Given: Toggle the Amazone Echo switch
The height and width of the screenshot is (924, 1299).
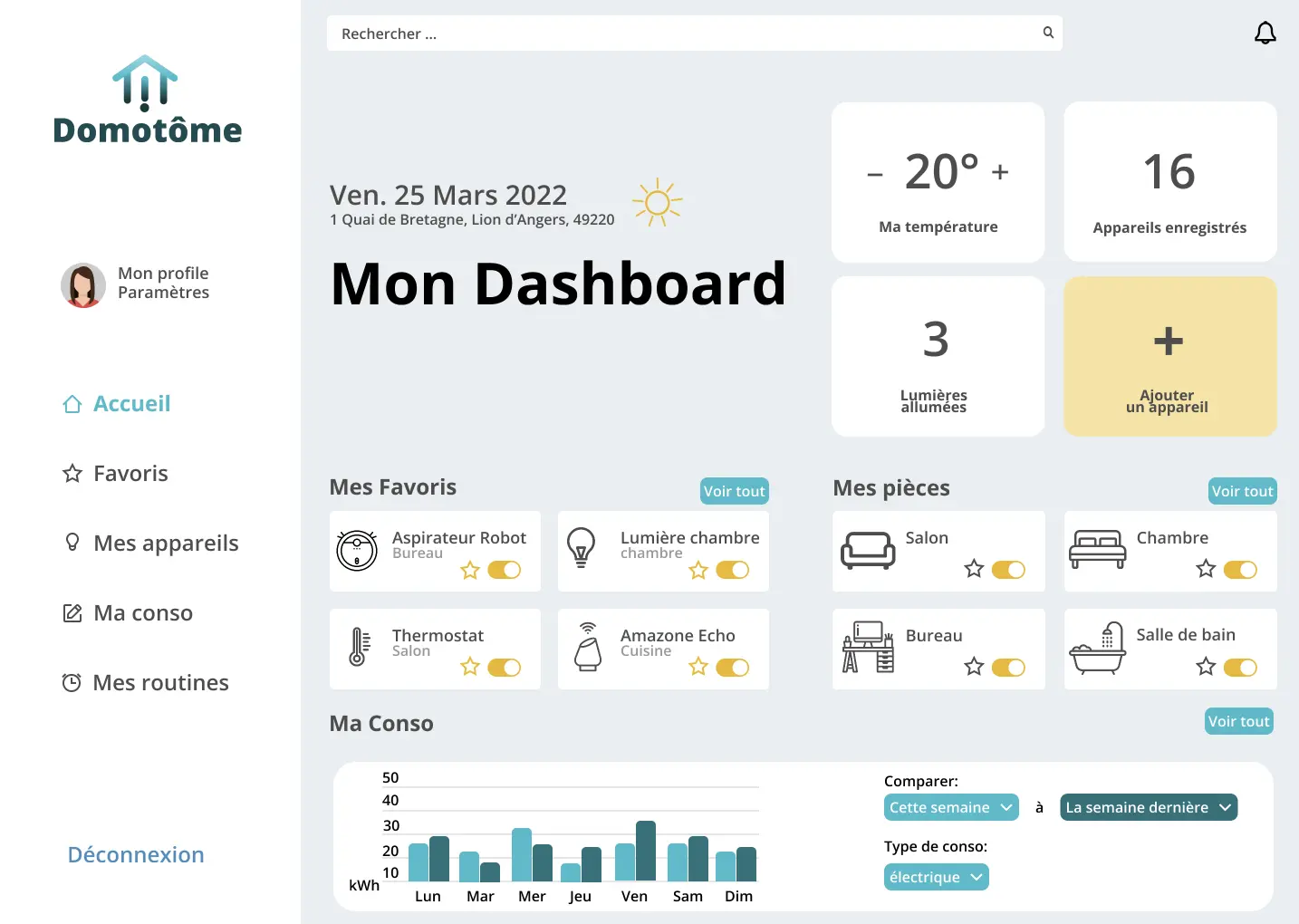Looking at the screenshot, I should coord(733,668).
